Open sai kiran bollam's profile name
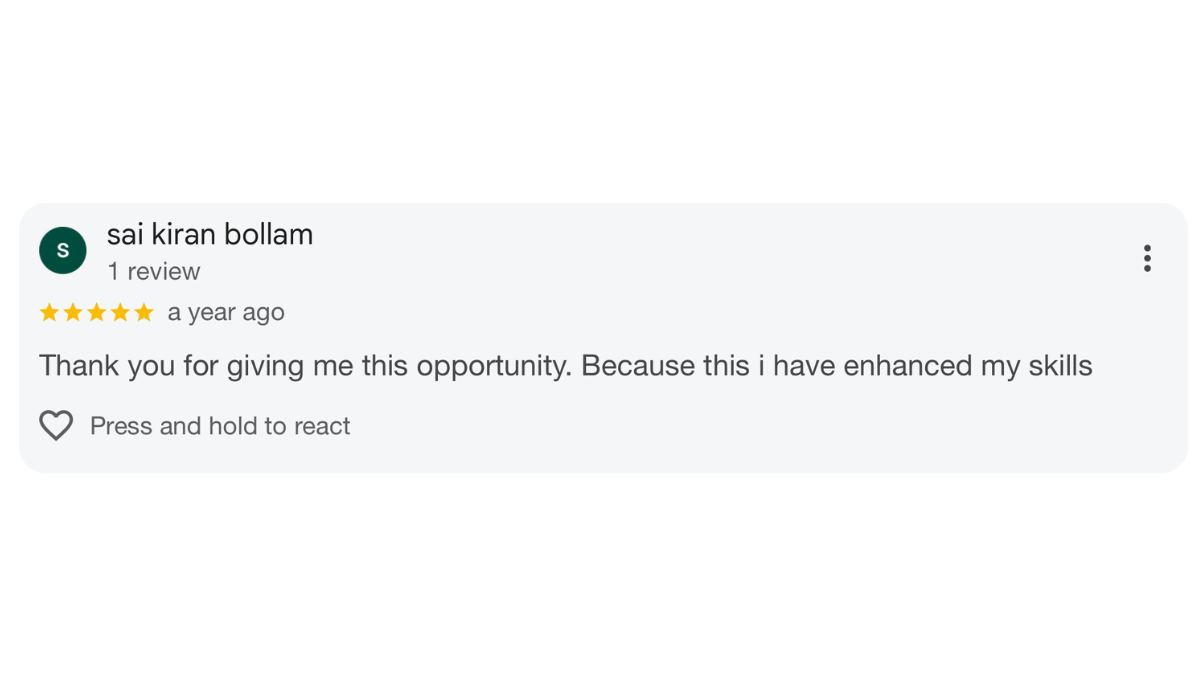 click(x=210, y=234)
